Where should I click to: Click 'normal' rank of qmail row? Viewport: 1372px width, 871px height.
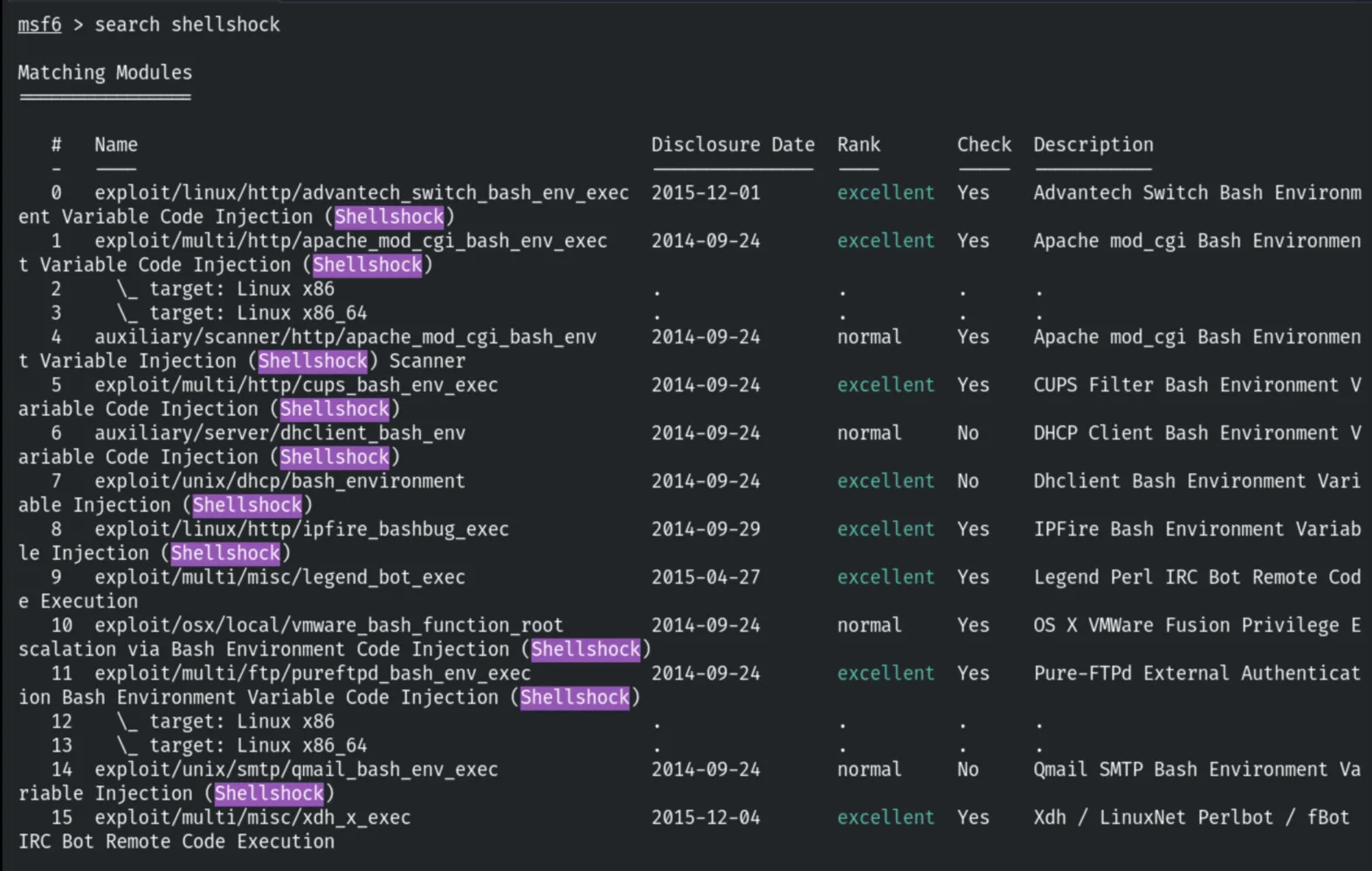869,770
